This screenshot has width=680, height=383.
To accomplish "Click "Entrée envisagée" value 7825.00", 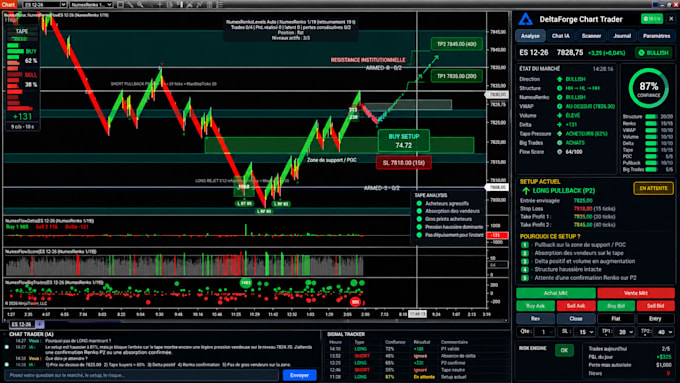I will 583,200.
